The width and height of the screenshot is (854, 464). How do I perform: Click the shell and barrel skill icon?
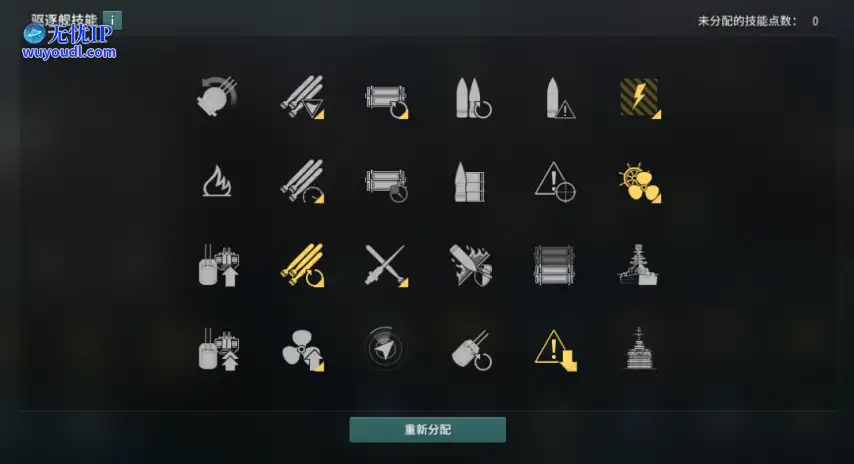click(469, 182)
